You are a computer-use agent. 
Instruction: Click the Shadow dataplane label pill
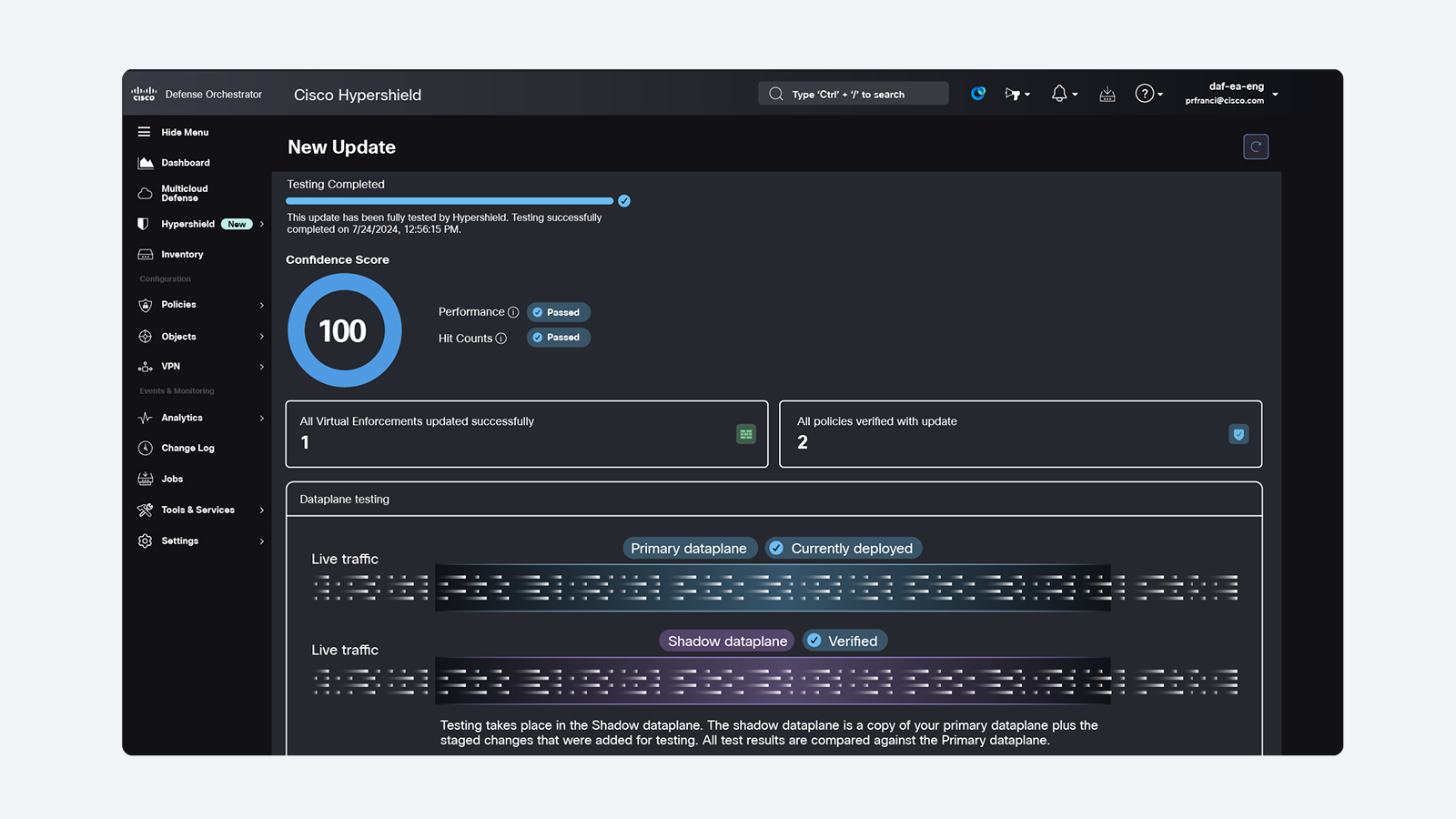(x=727, y=641)
